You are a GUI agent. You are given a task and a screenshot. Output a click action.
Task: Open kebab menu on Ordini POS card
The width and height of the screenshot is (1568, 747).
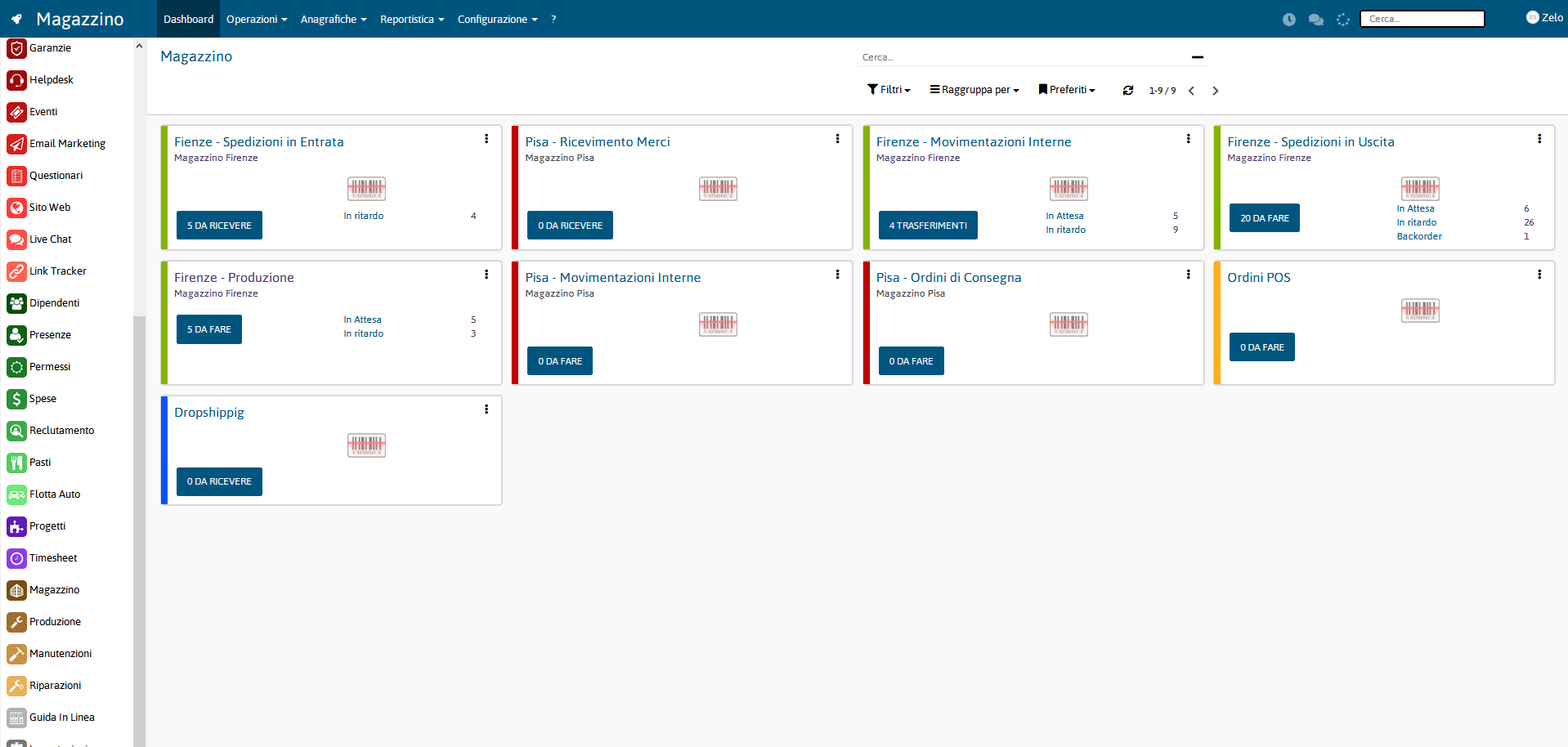[1539, 275]
